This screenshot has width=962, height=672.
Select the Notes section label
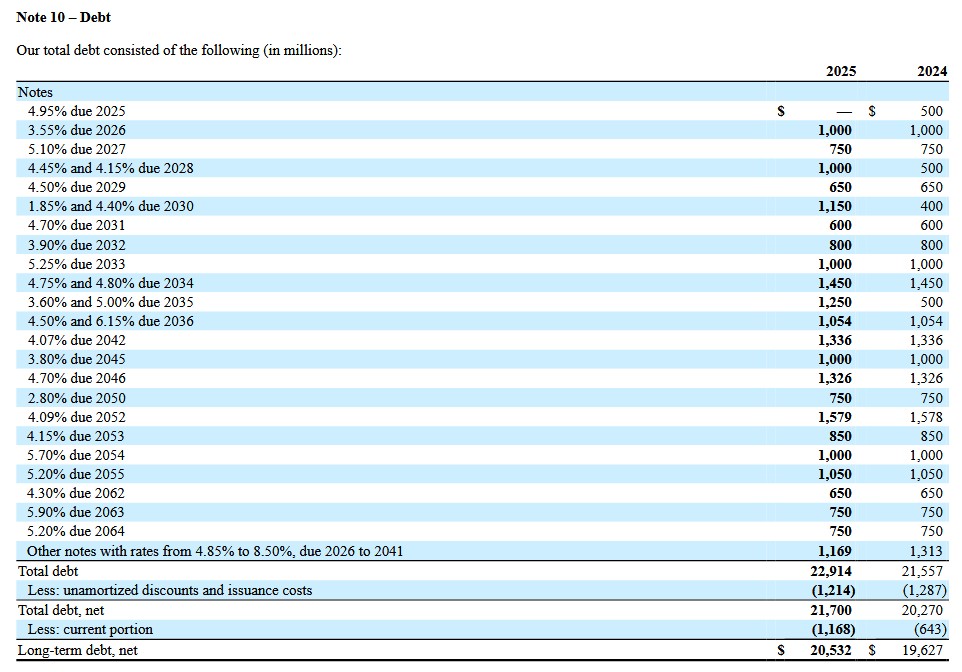(x=35, y=92)
